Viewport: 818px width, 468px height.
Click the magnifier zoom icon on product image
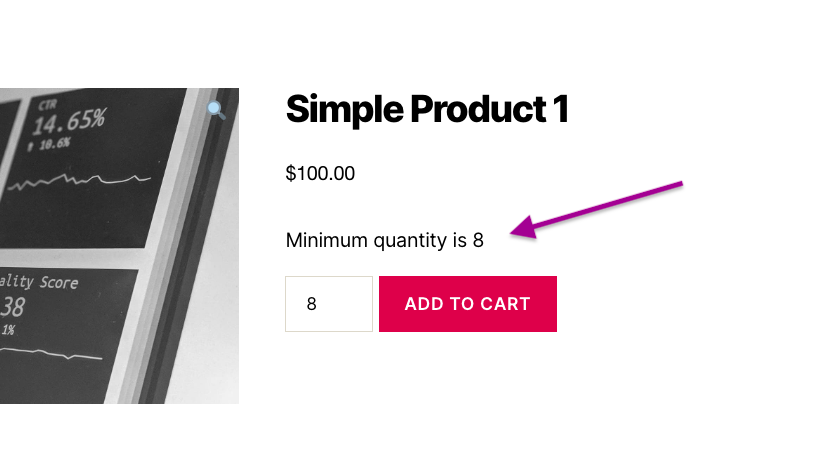216,110
